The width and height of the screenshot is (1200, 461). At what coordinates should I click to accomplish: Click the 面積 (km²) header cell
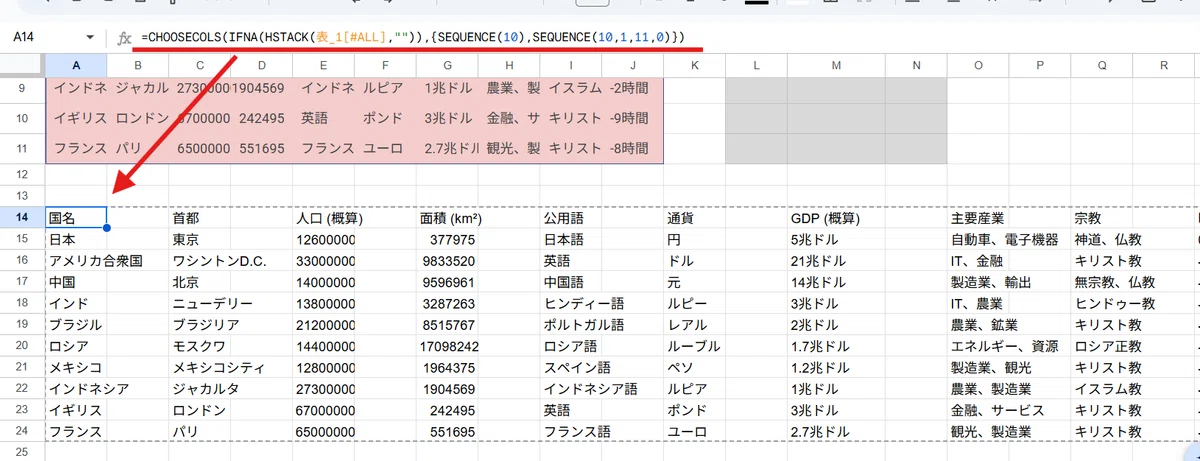pyautogui.click(x=447, y=217)
